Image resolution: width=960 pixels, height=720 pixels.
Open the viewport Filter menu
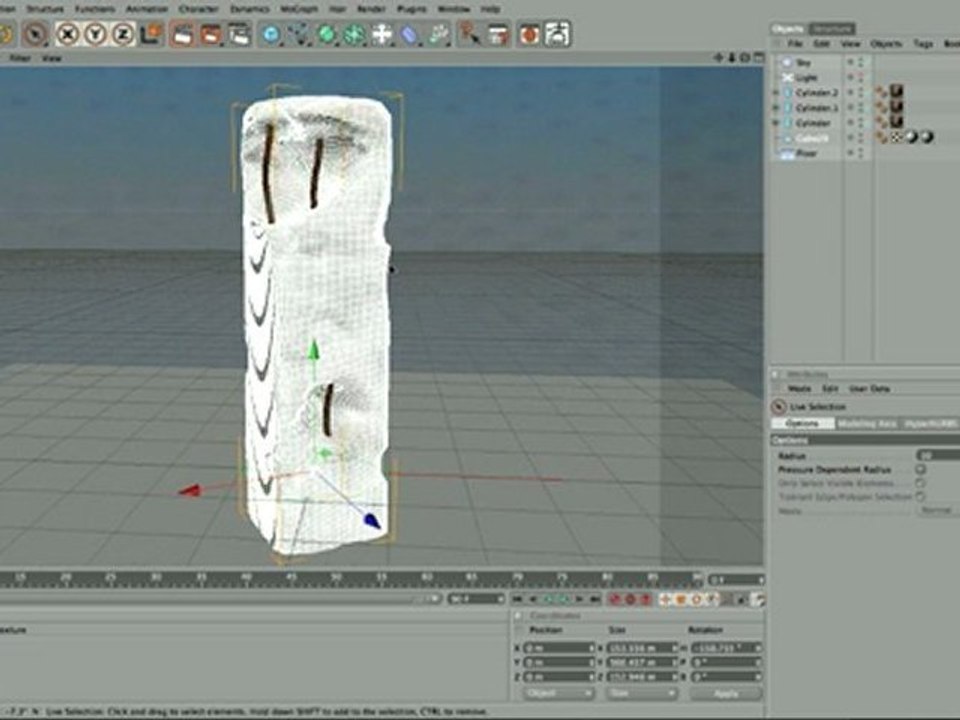tap(20, 58)
